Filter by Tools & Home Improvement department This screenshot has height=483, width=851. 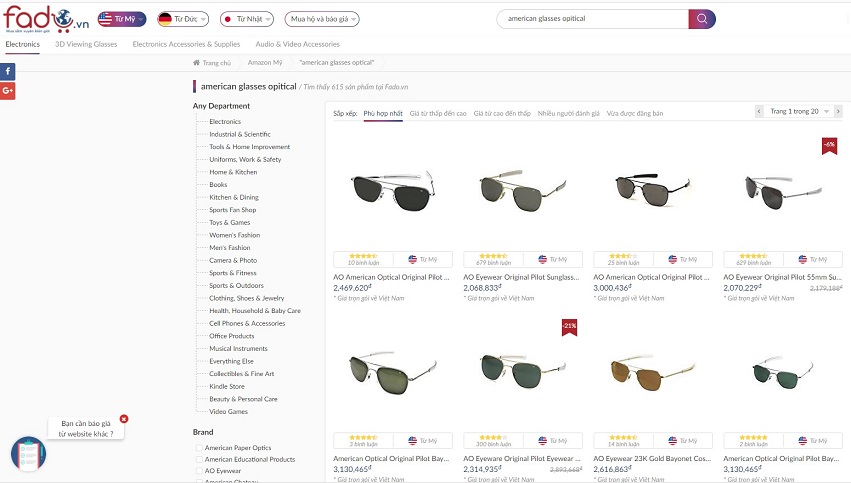click(x=250, y=147)
